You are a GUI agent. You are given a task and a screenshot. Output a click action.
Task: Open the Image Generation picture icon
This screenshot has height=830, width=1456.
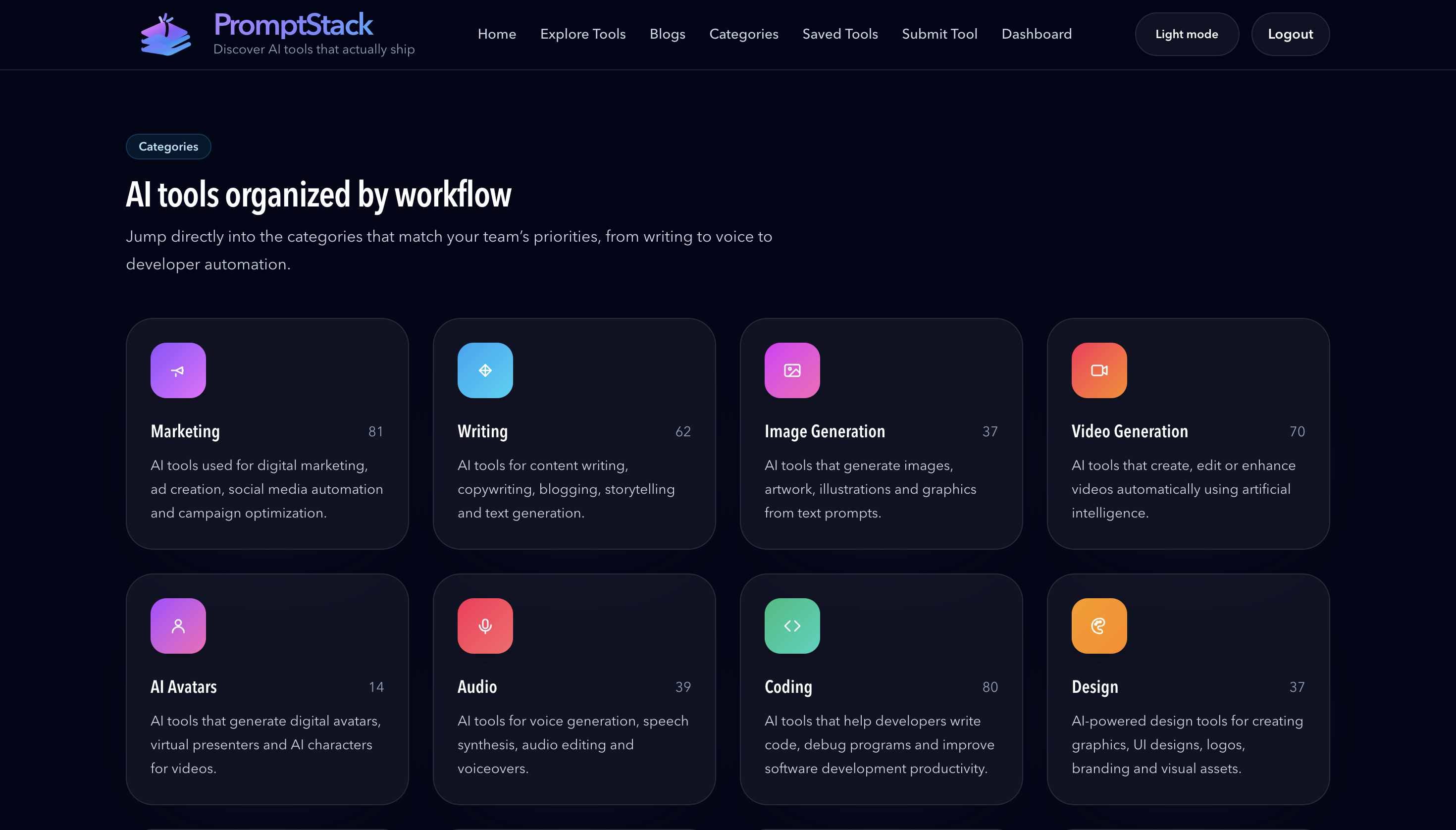click(x=792, y=370)
